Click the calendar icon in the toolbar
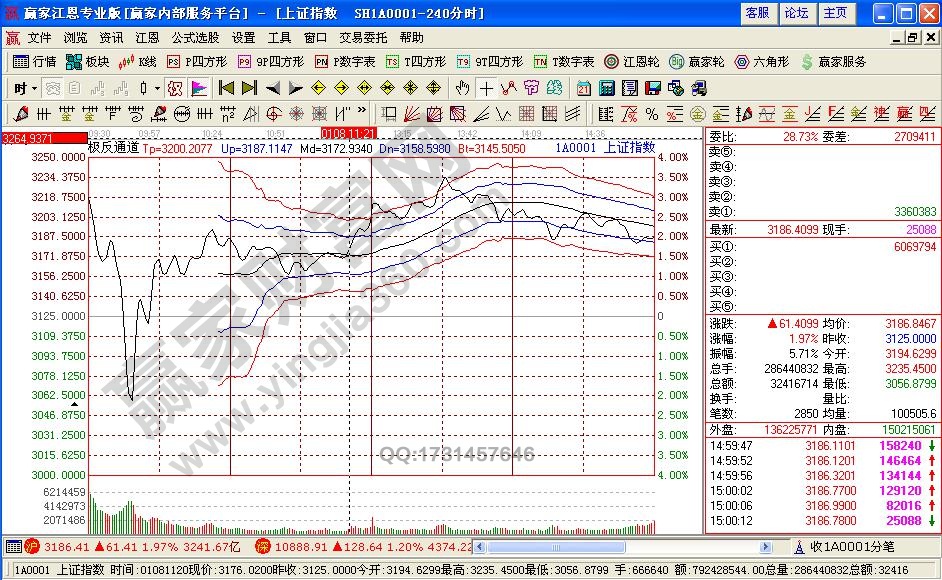 click(x=583, y=88)
